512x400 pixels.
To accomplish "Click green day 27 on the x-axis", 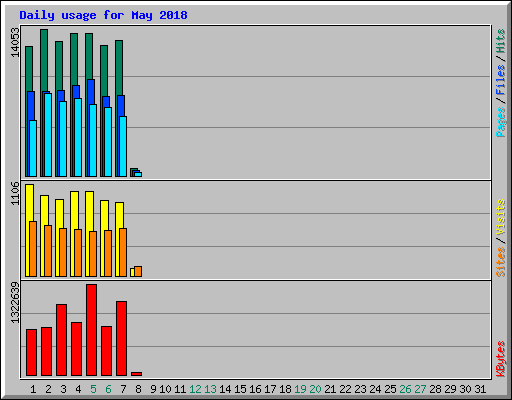I will pyautogui.click(x=420, y=389).
